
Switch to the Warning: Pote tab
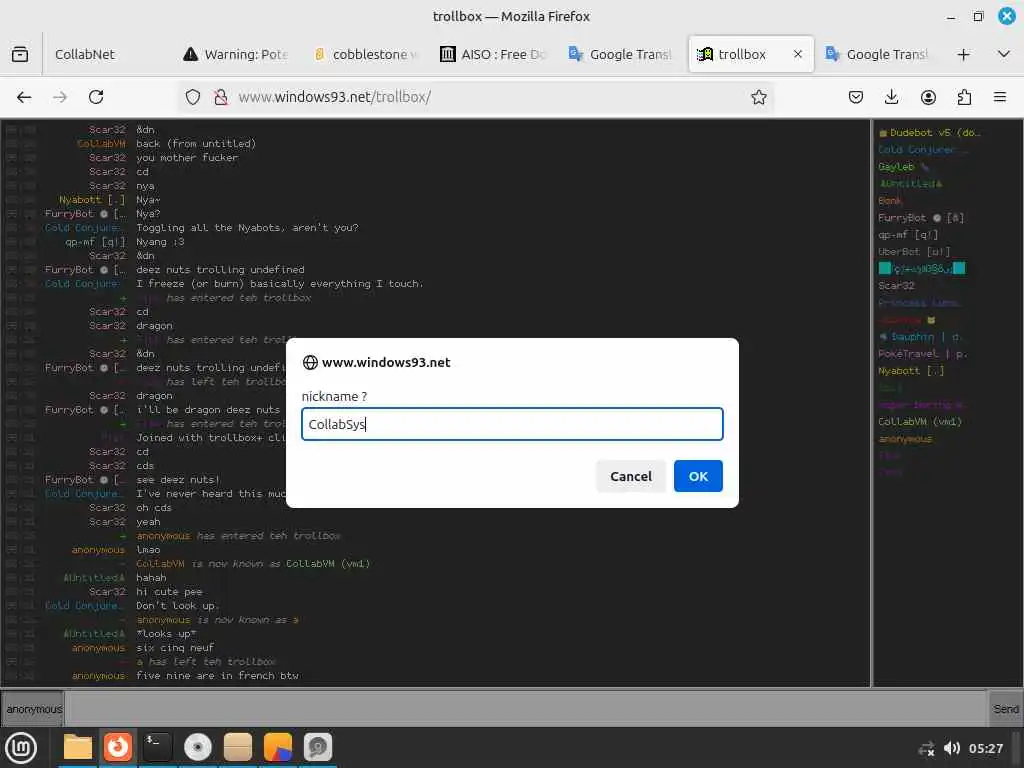(235, 54)
